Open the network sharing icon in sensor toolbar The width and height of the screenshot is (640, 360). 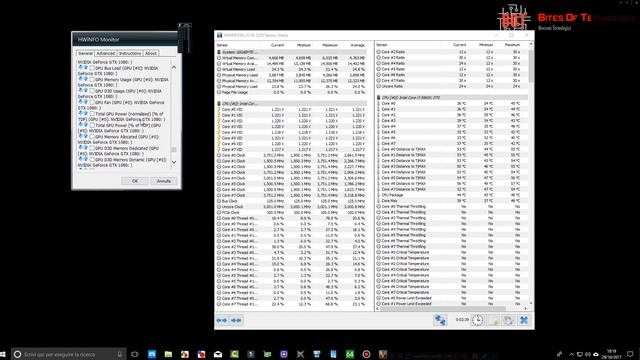(440, 320)
